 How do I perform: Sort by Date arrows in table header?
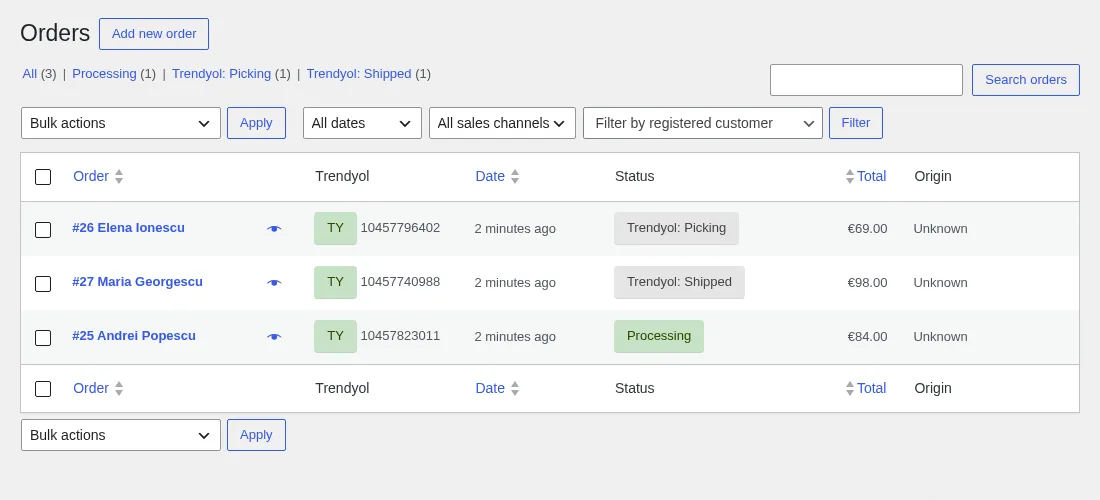[x=515, y=177]
